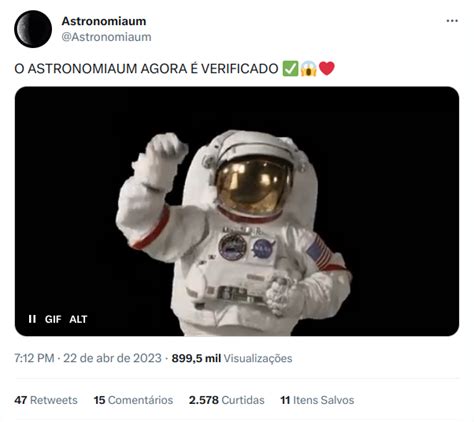Viewport: 474px width, 422px height.
Task: Click the red heart emoji
Action: 327,69
